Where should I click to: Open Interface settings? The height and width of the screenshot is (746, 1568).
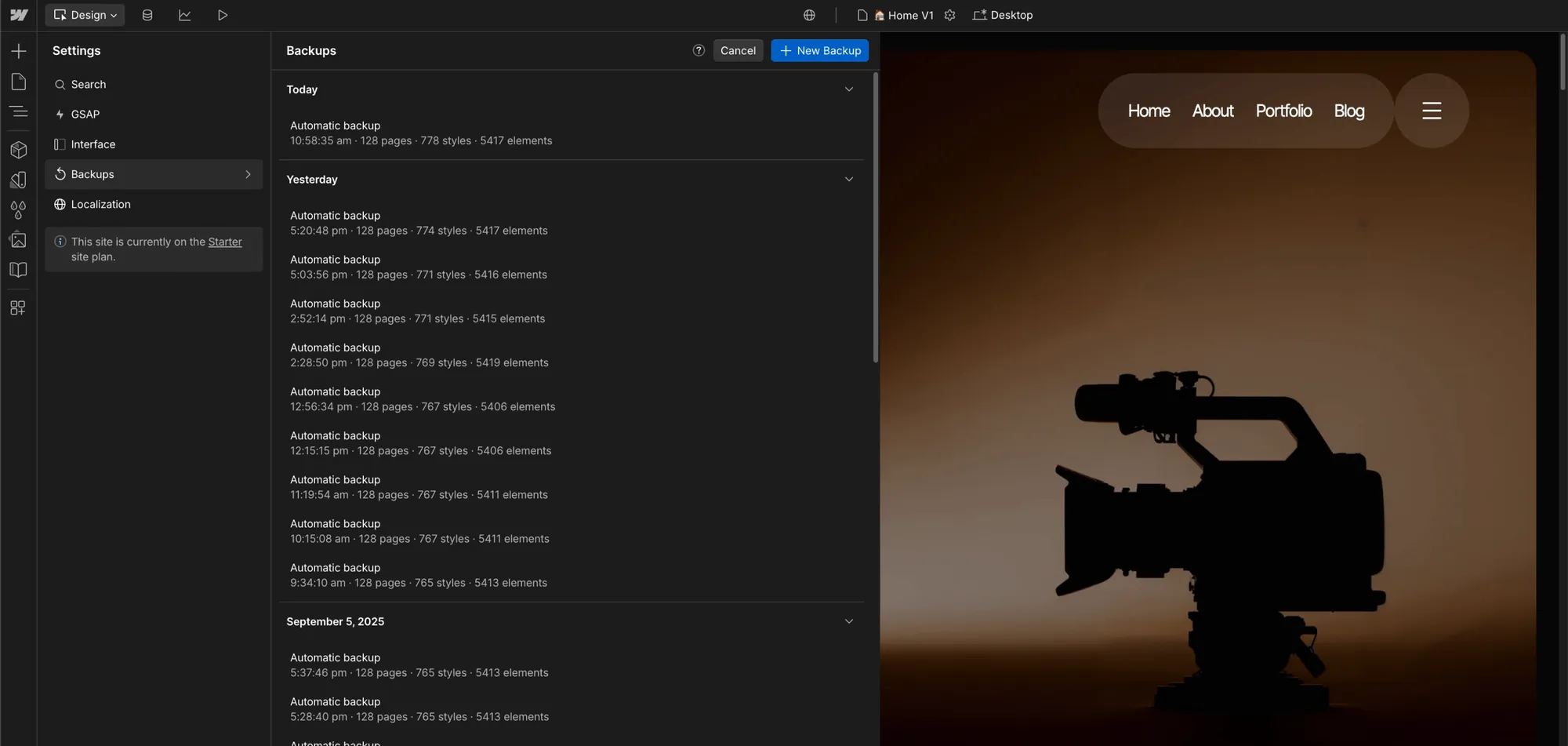(93, 144)
